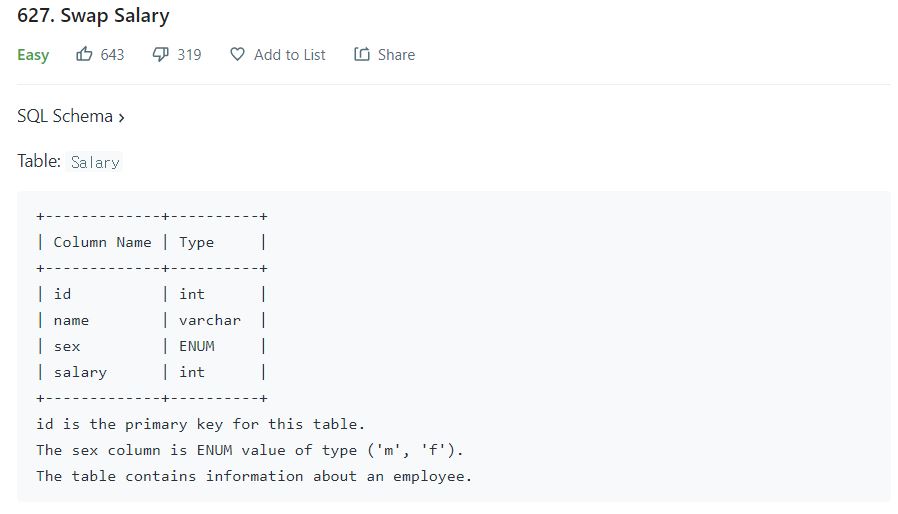The image size is (898, 514).
Task: Click the 627. Swap Salary title
Action: click(x=93, y=15)
